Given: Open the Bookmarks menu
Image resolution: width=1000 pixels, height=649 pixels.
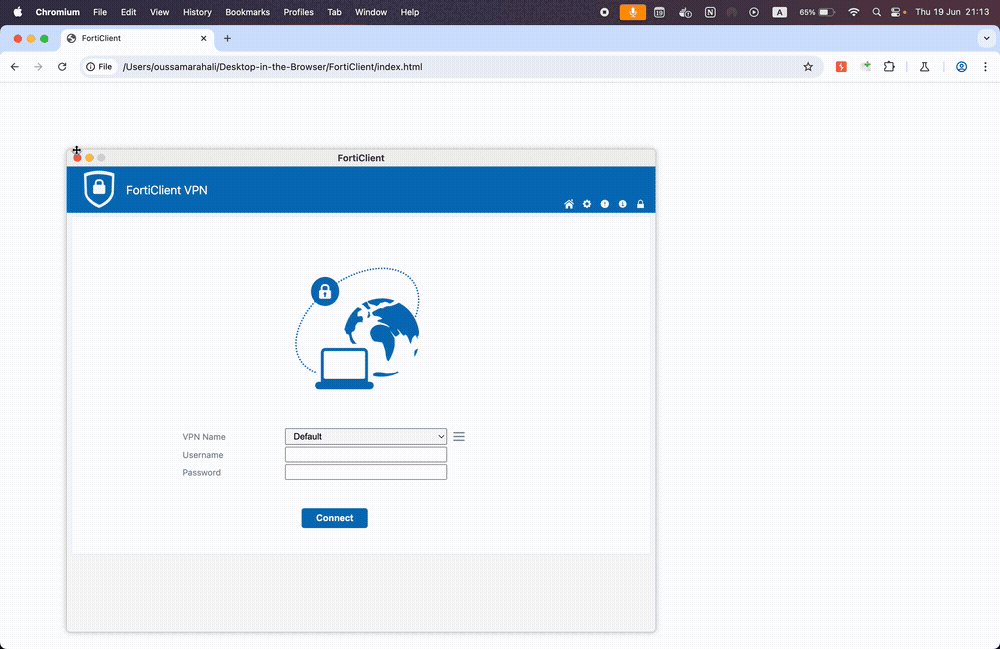Looking at the screenshot, I should 247,12.
